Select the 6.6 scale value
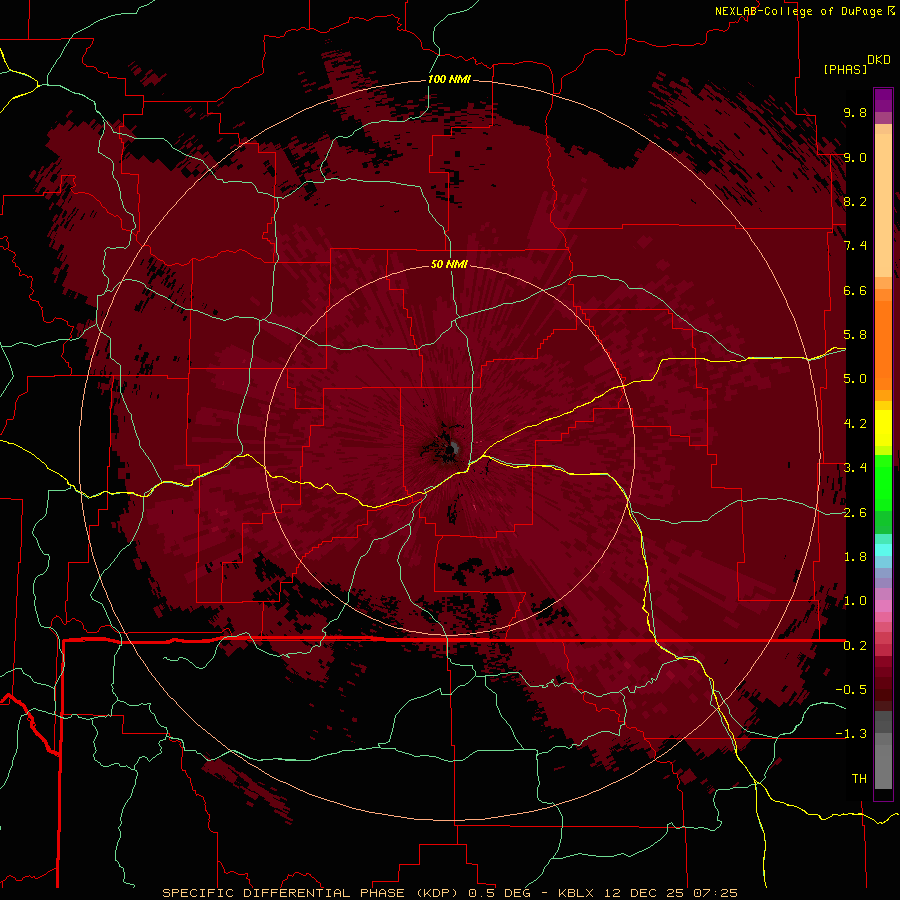Viewport: 900px width, 900px height. tap(855, 290)
